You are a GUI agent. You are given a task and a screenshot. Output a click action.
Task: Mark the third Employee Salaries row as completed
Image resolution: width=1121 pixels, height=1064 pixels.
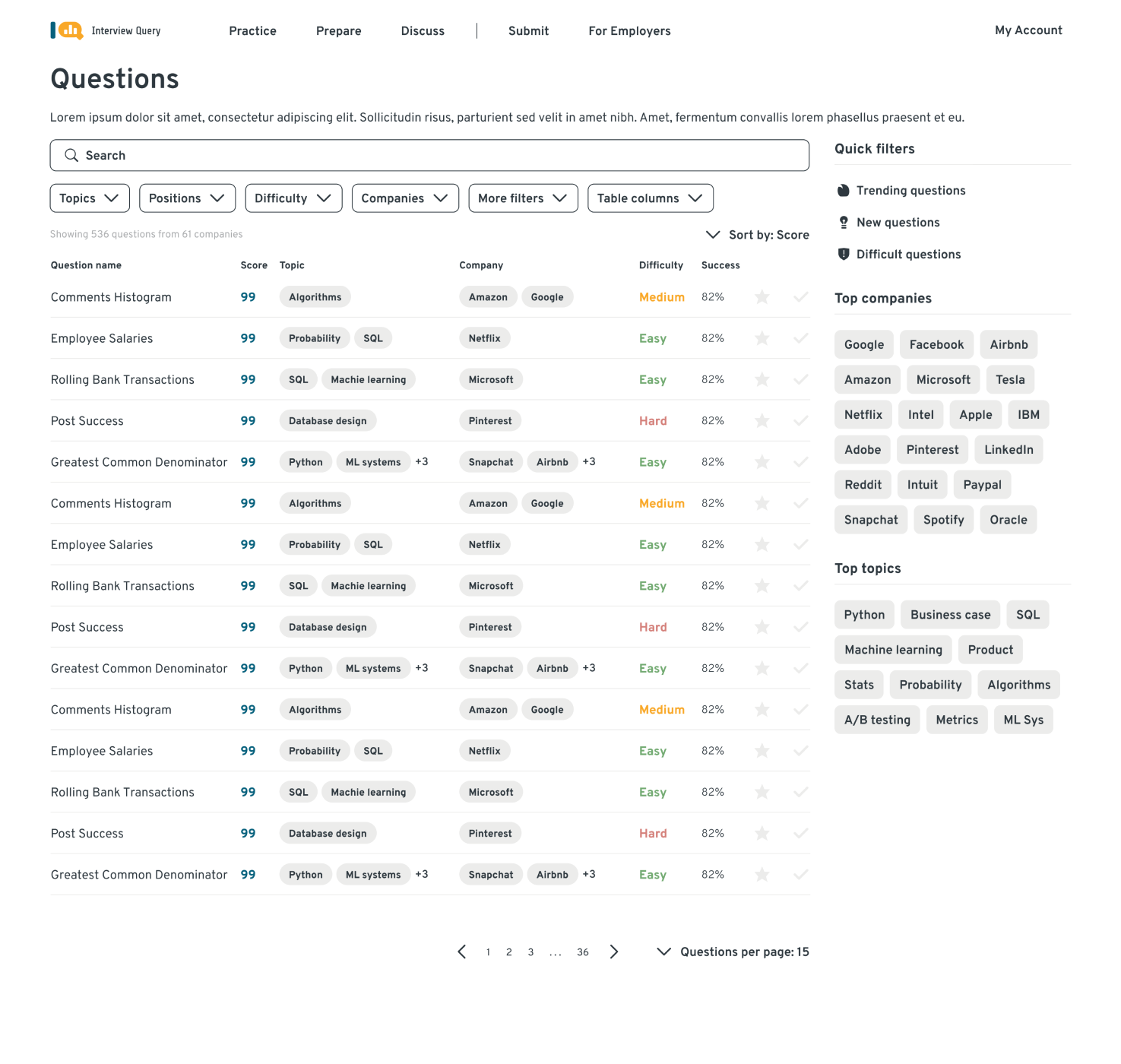click(x=801, y=751)
